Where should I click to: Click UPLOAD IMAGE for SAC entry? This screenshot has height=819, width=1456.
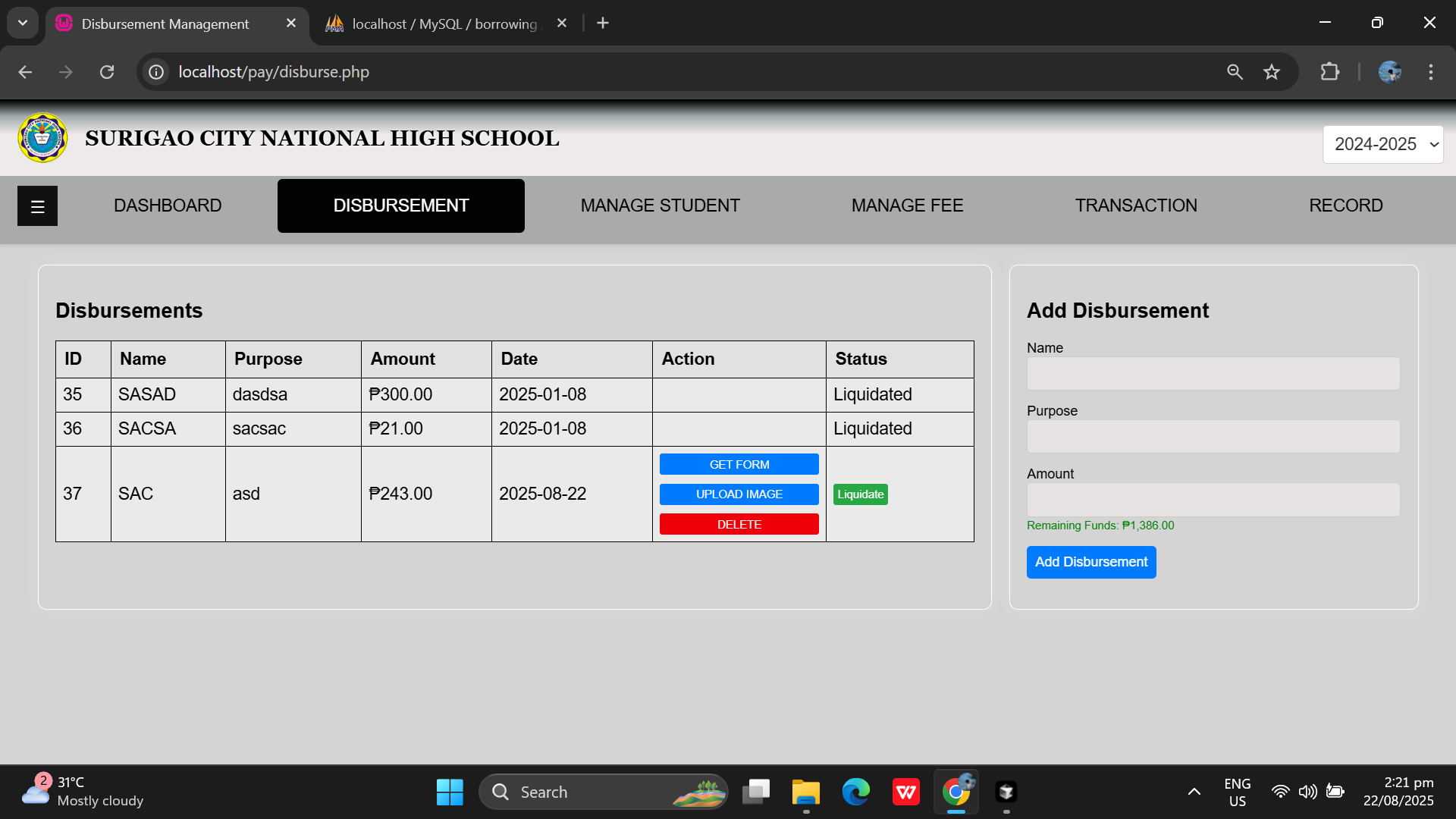tap(739, 494)
